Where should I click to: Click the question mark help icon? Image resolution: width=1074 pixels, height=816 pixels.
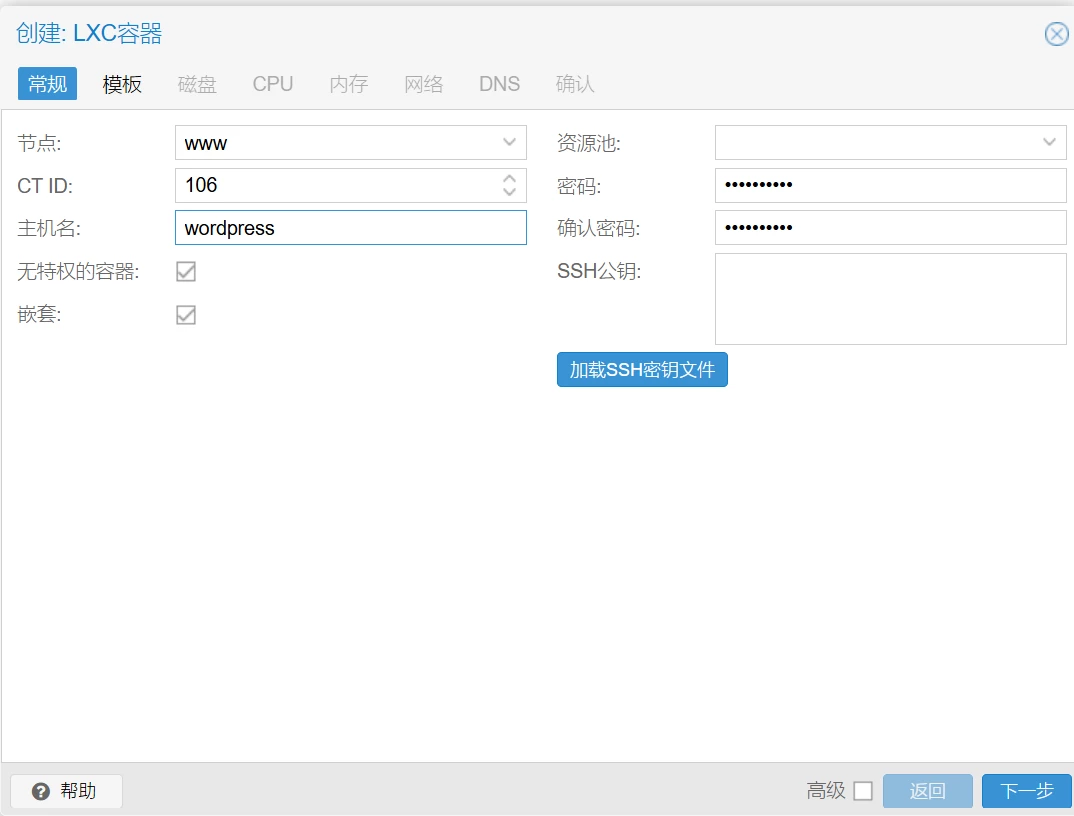[x=41, y=791]
